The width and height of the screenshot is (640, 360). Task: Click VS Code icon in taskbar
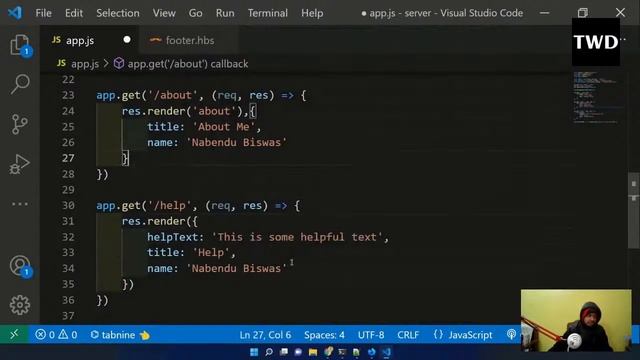[x=386, y=352]
